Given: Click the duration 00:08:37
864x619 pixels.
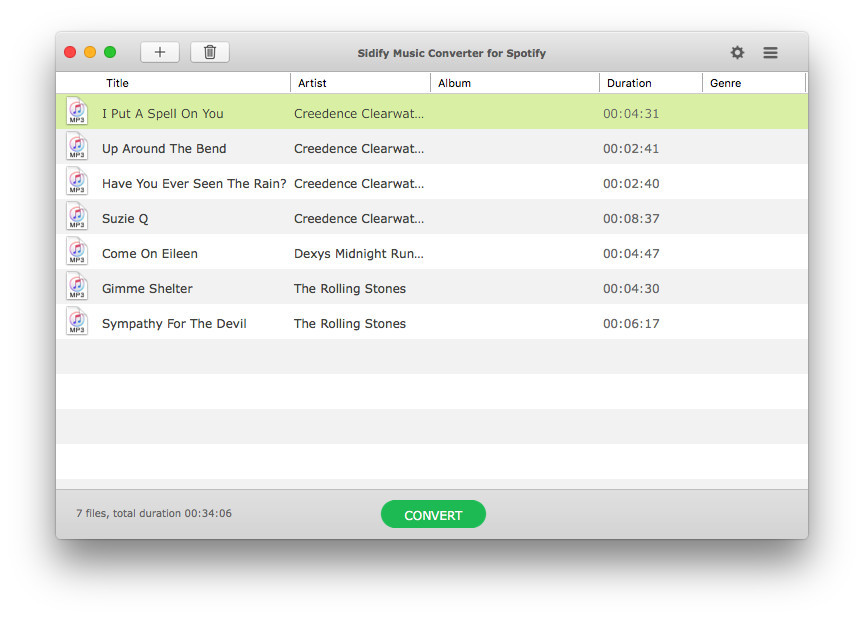Looking at the screenshot, I should click(x=631, y=219).
